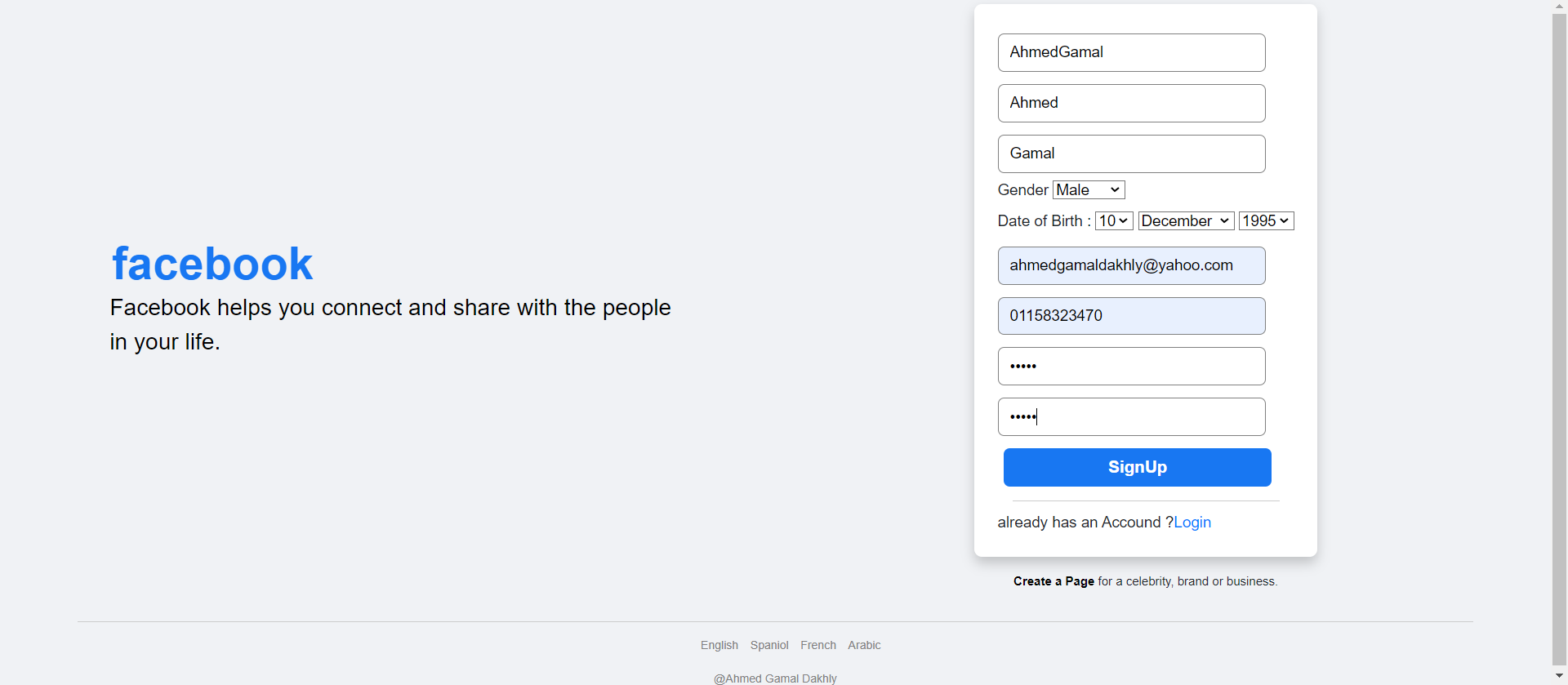
Task: Click the scrollbar down arrow
Action: tap(1559, 675)
